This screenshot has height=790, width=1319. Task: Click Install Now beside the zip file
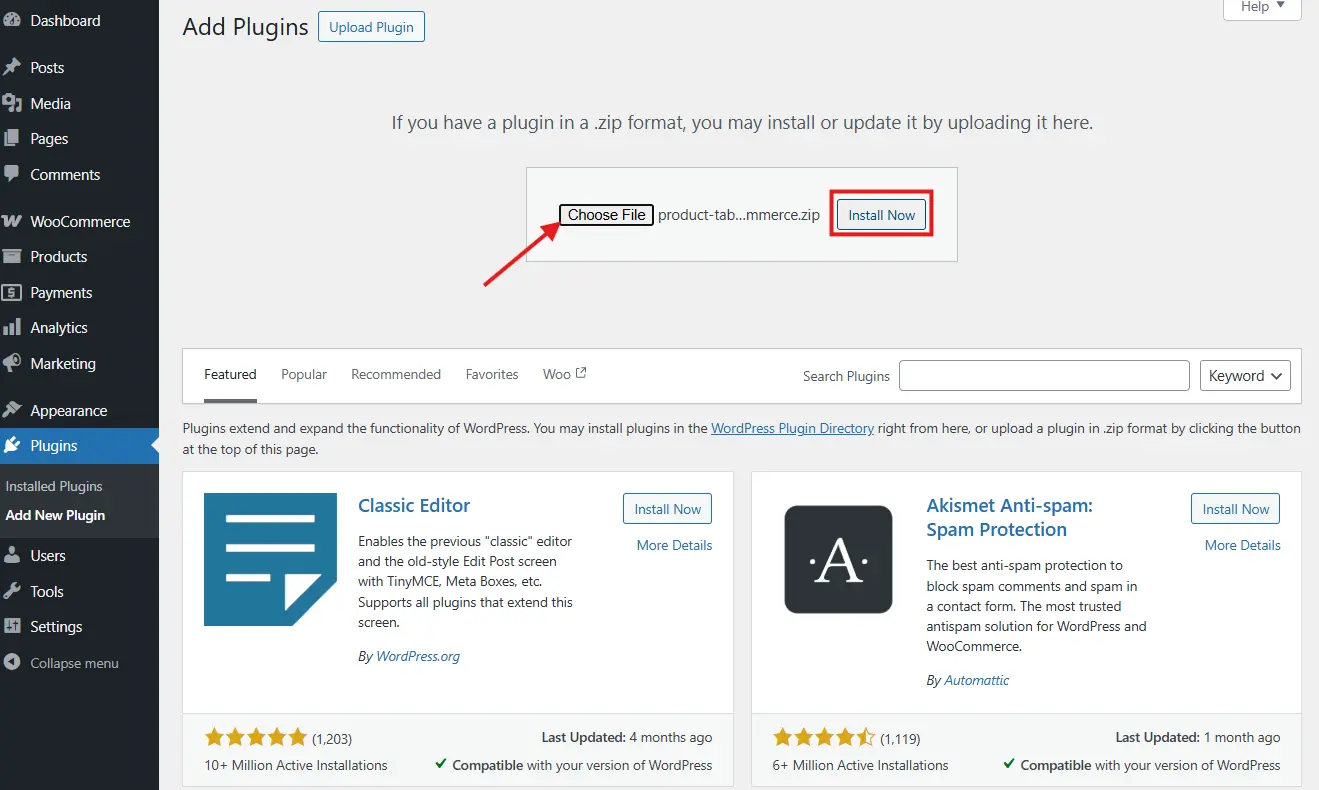point(882,215)
